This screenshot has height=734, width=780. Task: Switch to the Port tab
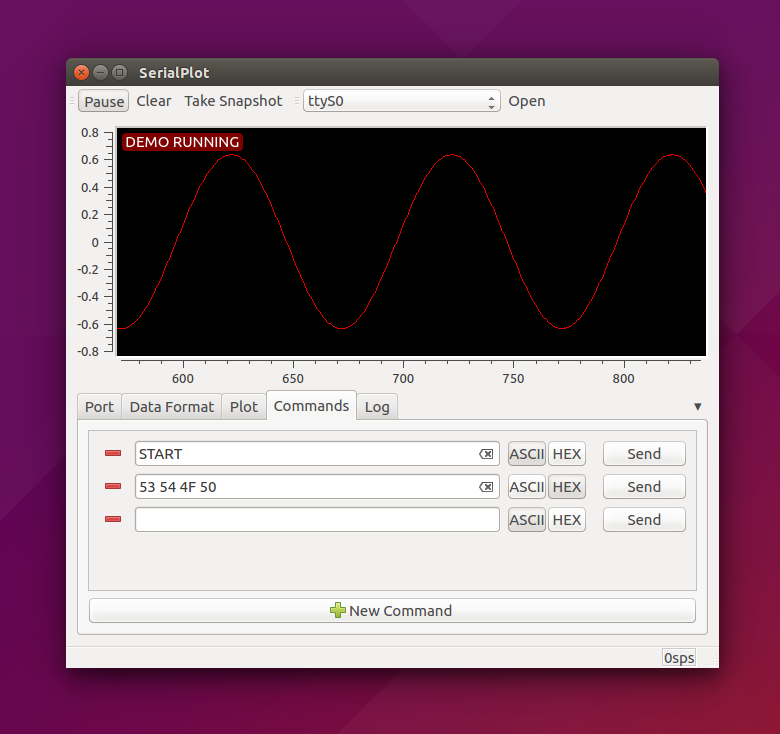coord(99,407)
